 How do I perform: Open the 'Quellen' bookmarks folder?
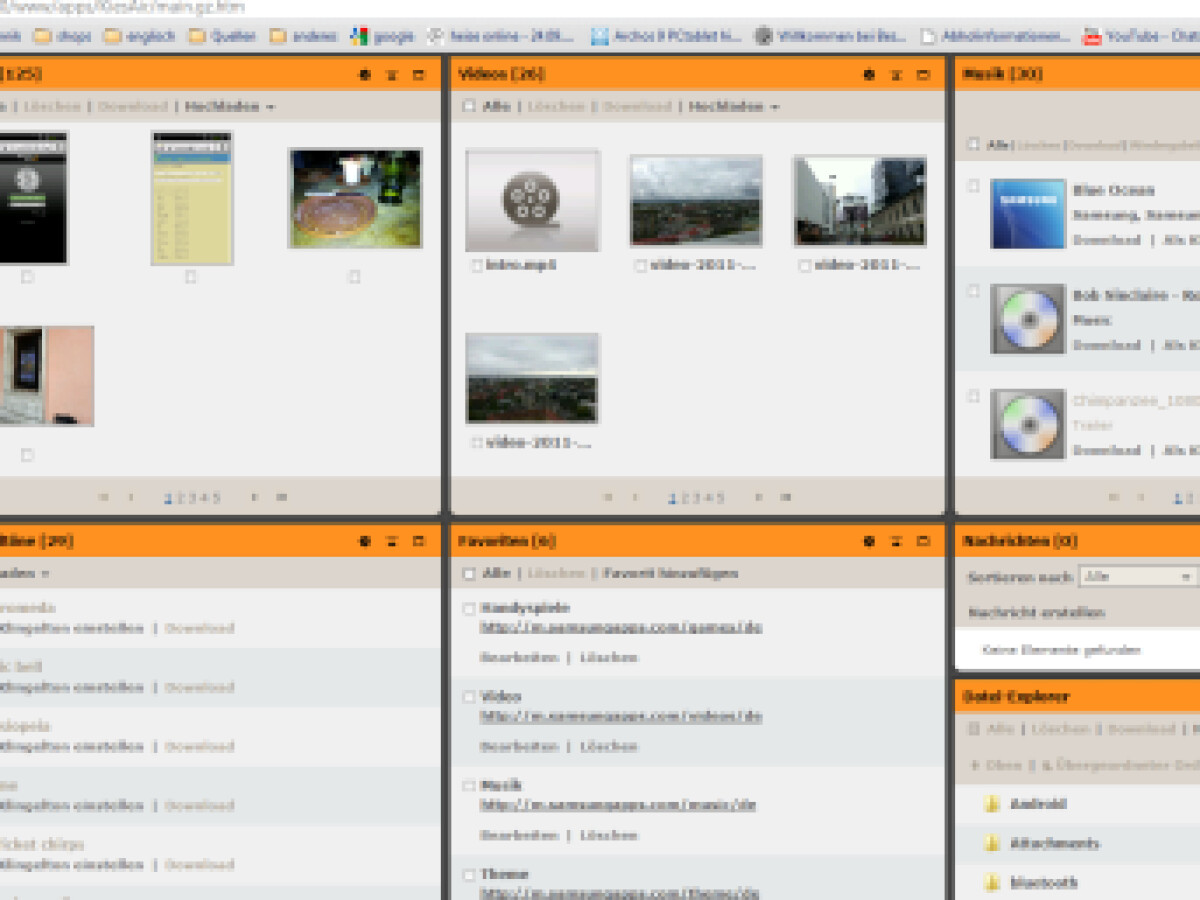click(226, 37)
